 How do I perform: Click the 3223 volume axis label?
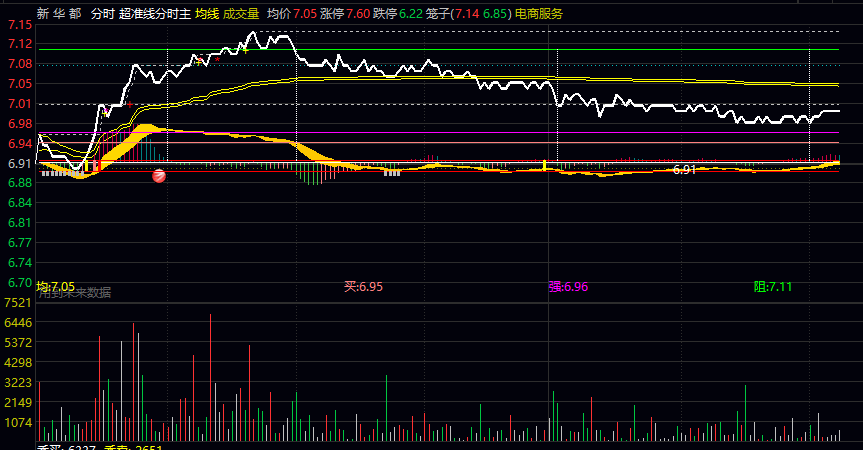point(18,382)
